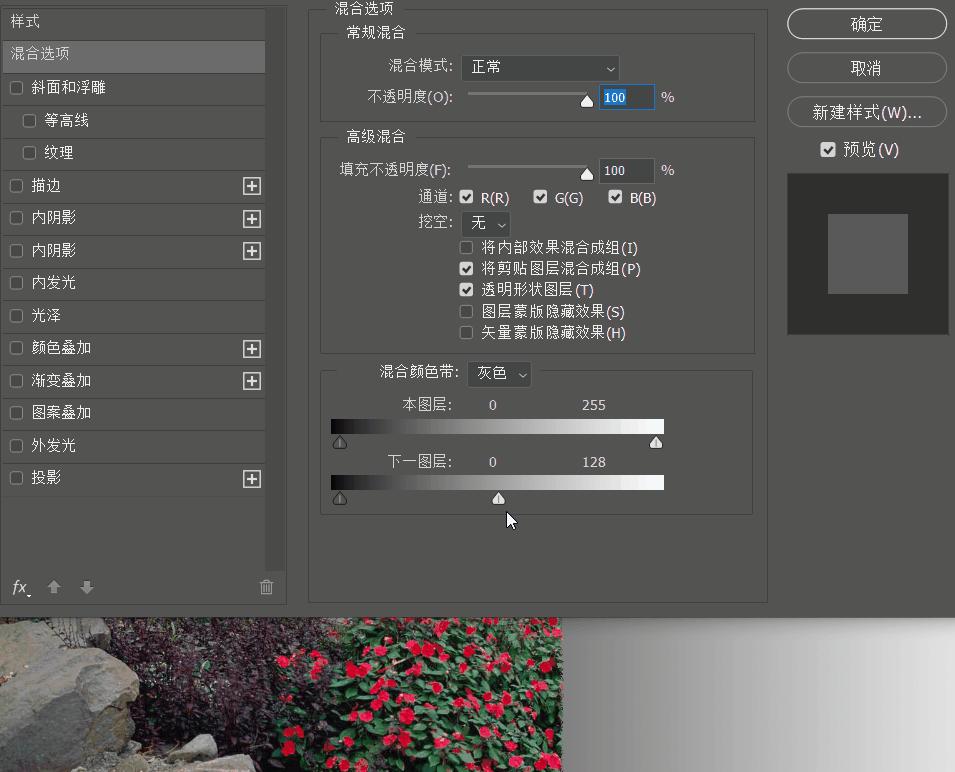Add another 描边 effect with plus icon
Image resolution: width=955 pixels, height=772 pixels.
(x=252, y=186)
